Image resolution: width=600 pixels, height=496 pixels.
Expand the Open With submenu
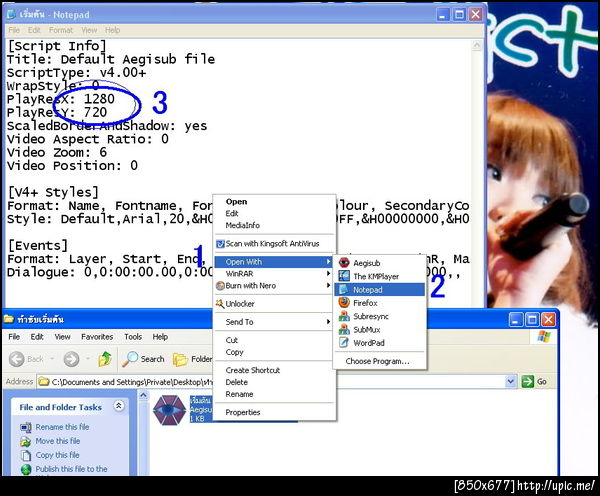coord(274,262)
